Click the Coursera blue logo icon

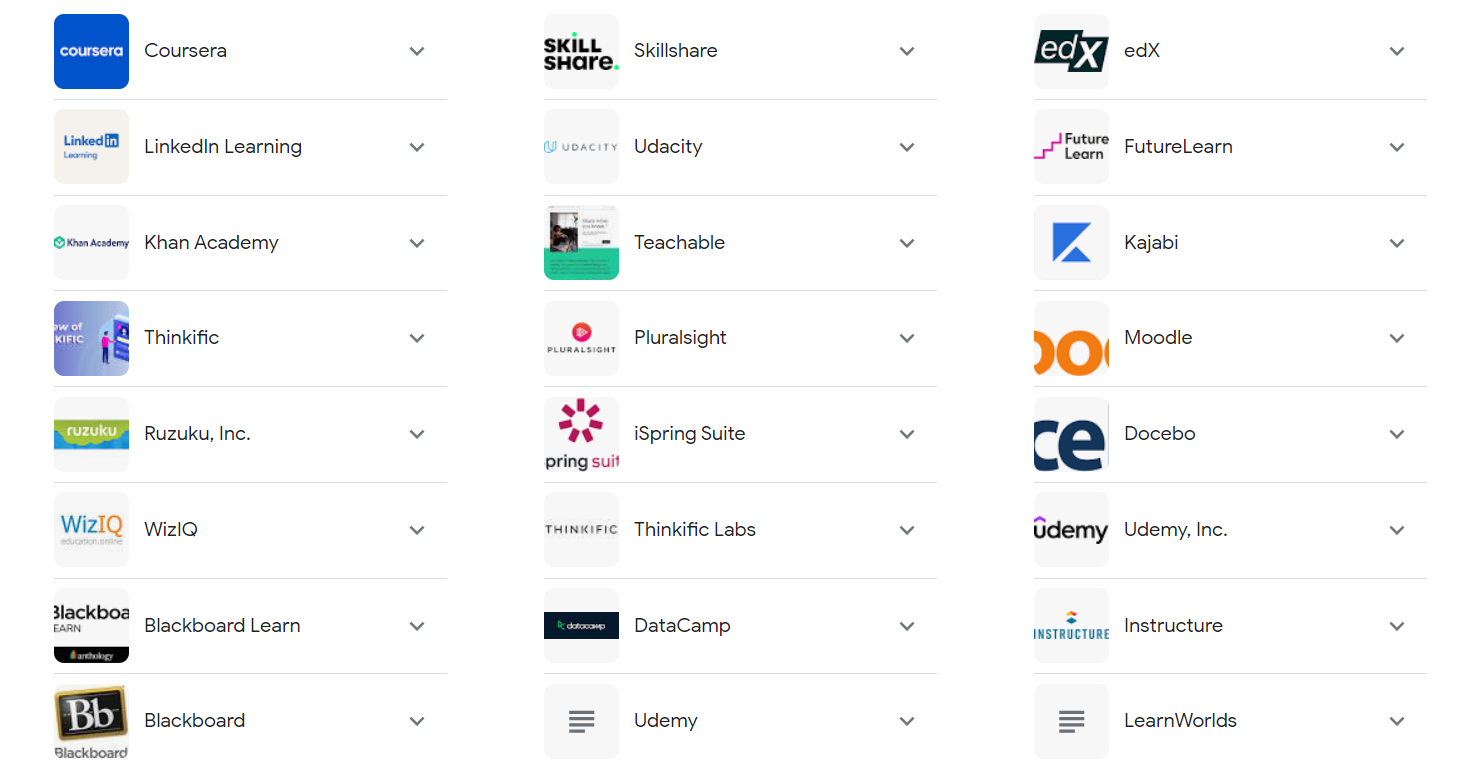(x=91, y=51)
